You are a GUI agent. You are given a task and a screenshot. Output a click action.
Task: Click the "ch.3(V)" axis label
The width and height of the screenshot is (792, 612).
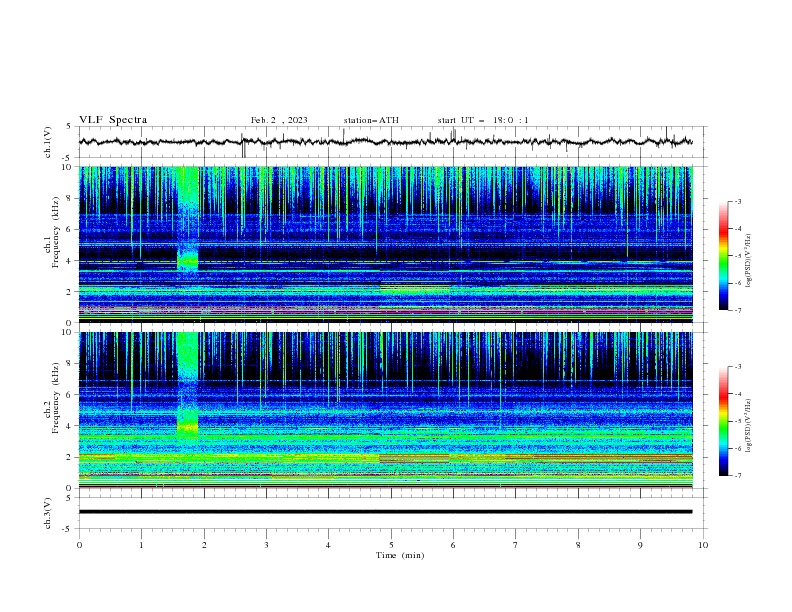pos(48,513)
